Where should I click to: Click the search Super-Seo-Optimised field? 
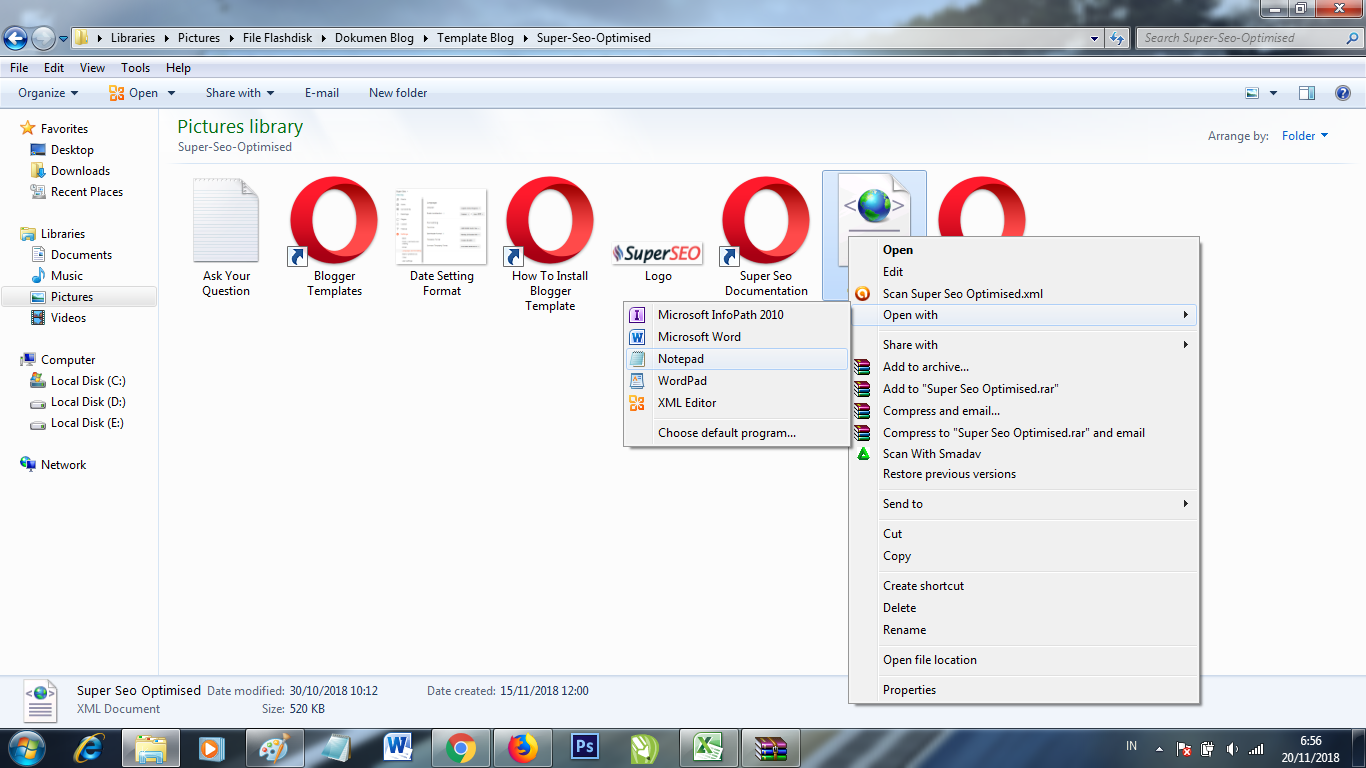pyautogui.click(x=1248, y=38)
